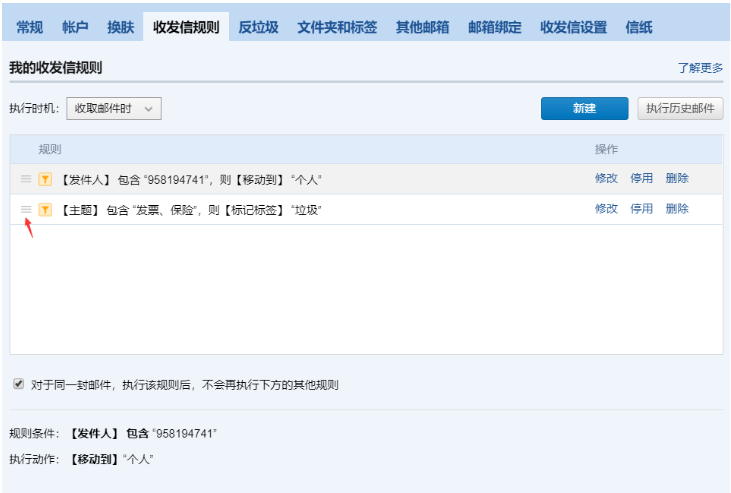
Task: Open the 了解更多 link
Action: click(700, 68)
